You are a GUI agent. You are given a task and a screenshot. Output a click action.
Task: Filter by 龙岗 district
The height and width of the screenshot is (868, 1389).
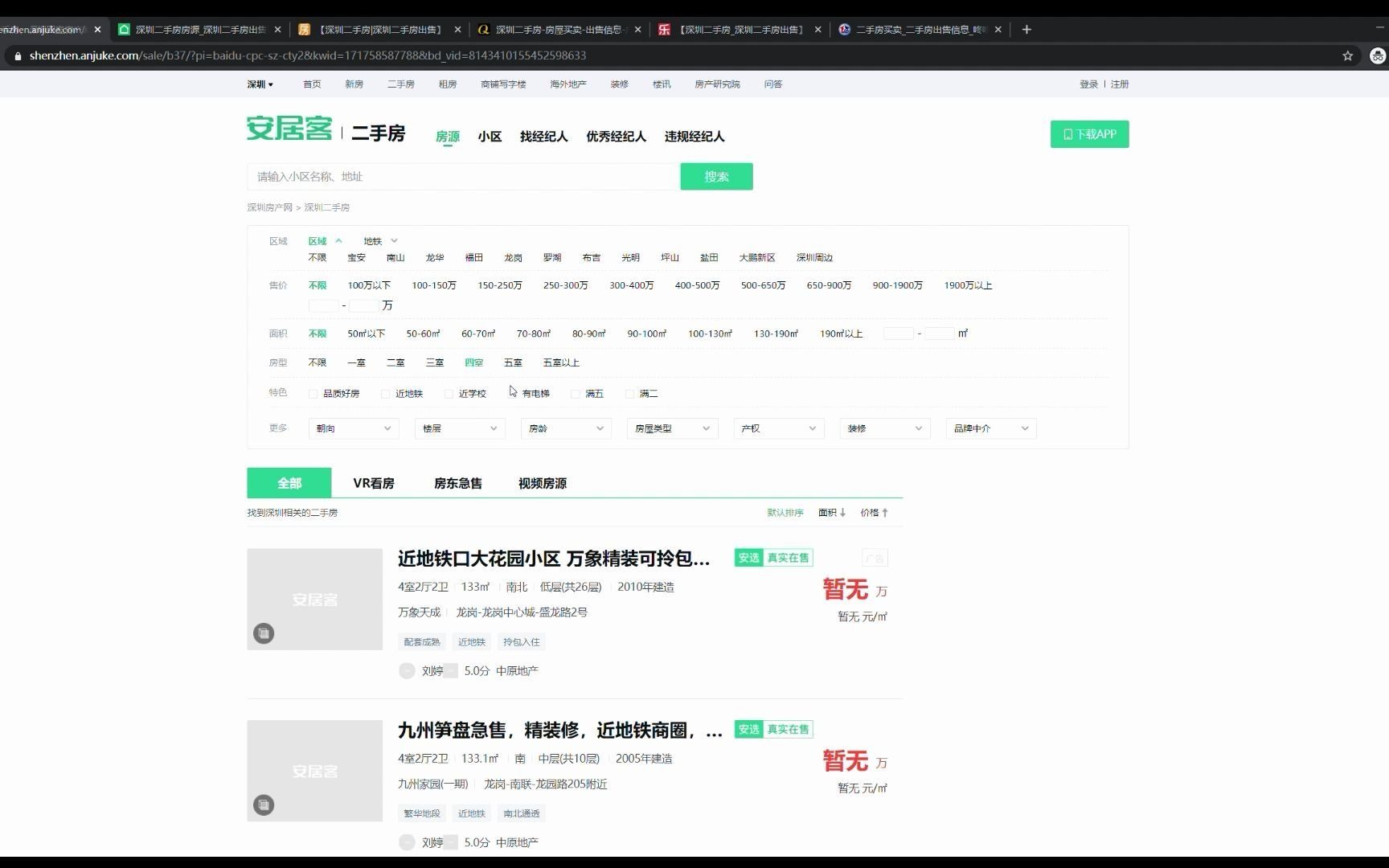coord(513,258)
